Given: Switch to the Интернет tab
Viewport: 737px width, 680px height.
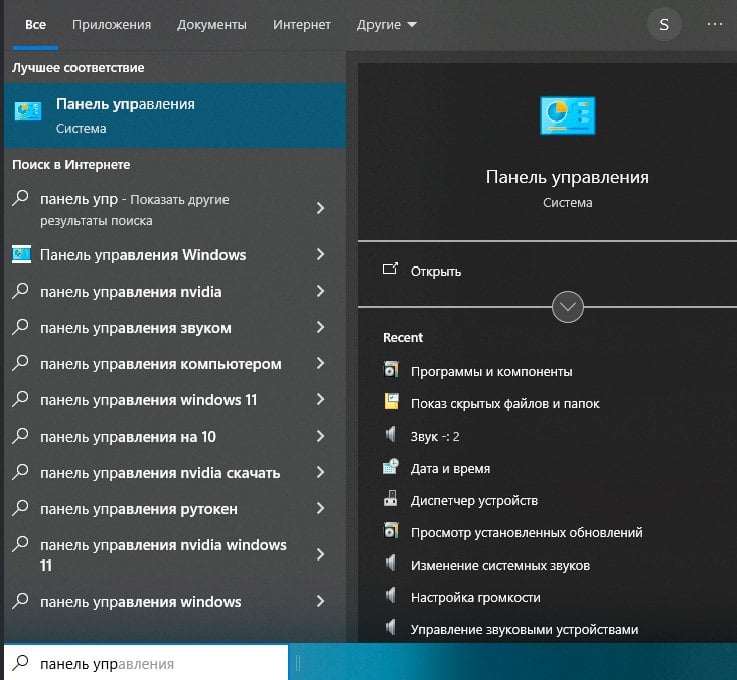Looking at the screenshot, I should (302, 25).
